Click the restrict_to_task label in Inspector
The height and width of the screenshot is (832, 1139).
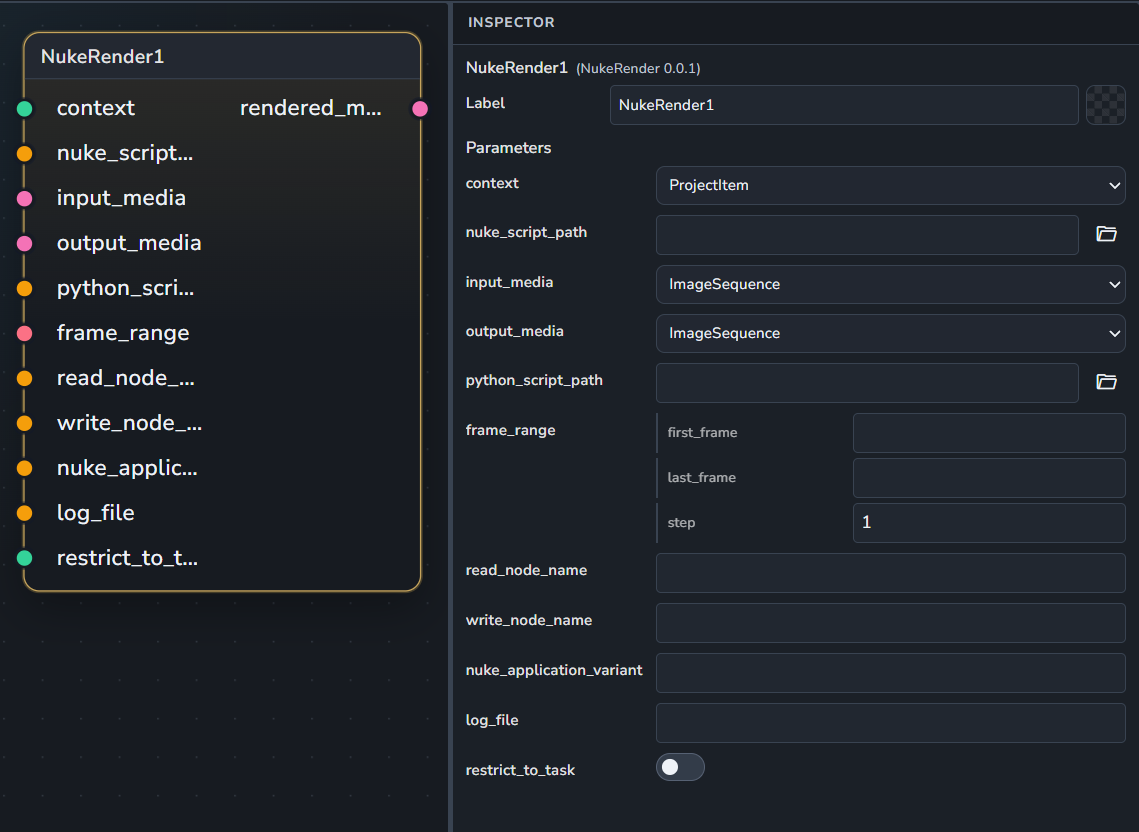click(x=520, y=770)
